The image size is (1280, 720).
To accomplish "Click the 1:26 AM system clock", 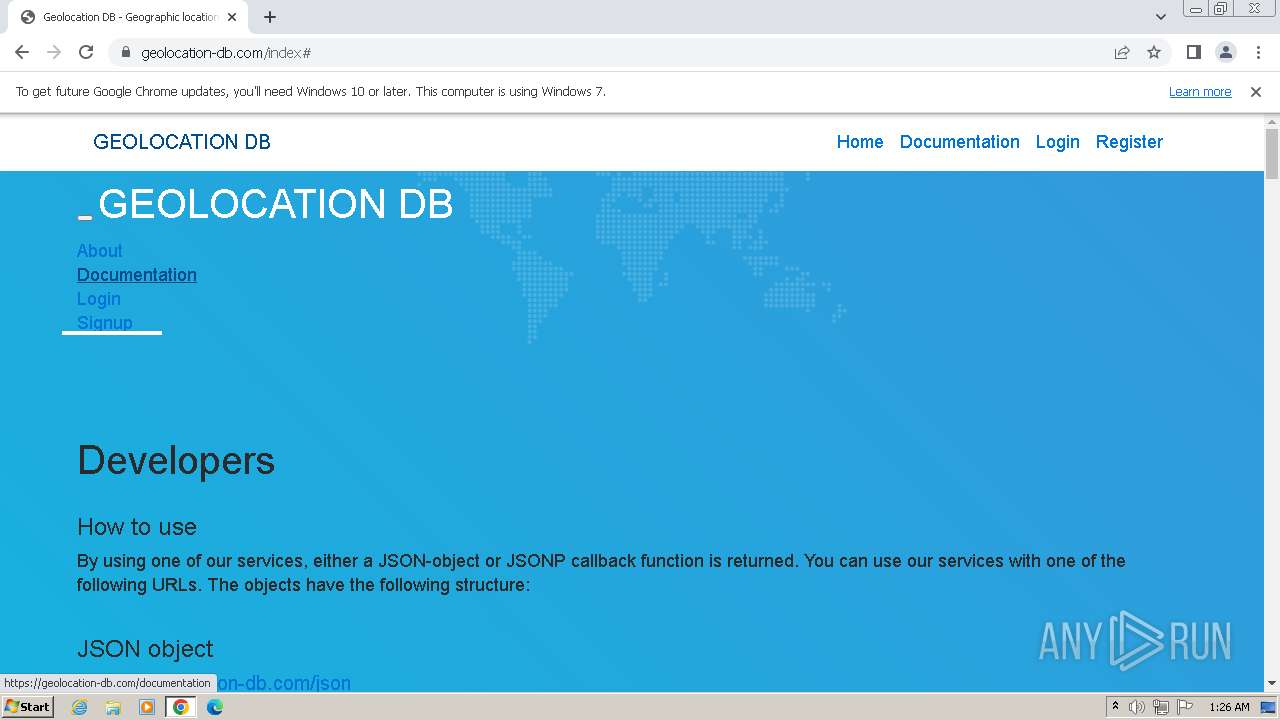I will click(x=1229, y=707).
